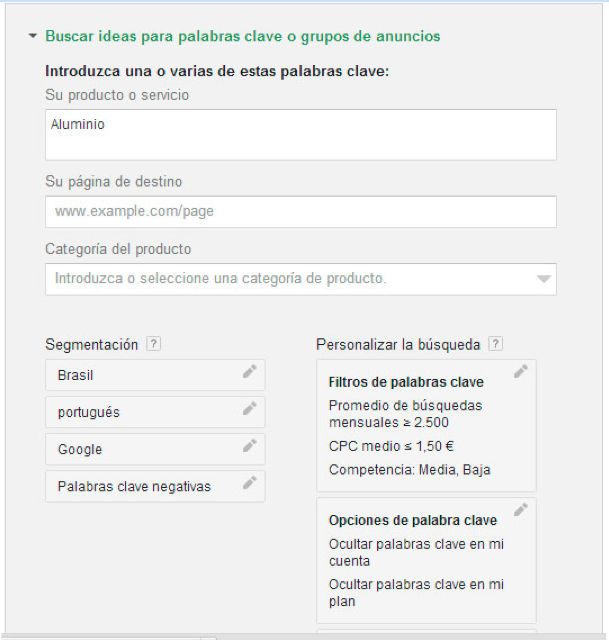
Task: Click pencil icon for Filtros de palabras clave
Action: pyautogui.click(x=520, y=372)
